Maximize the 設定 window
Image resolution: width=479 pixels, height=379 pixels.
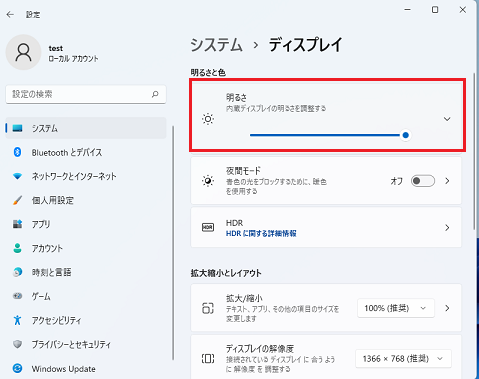435,10
